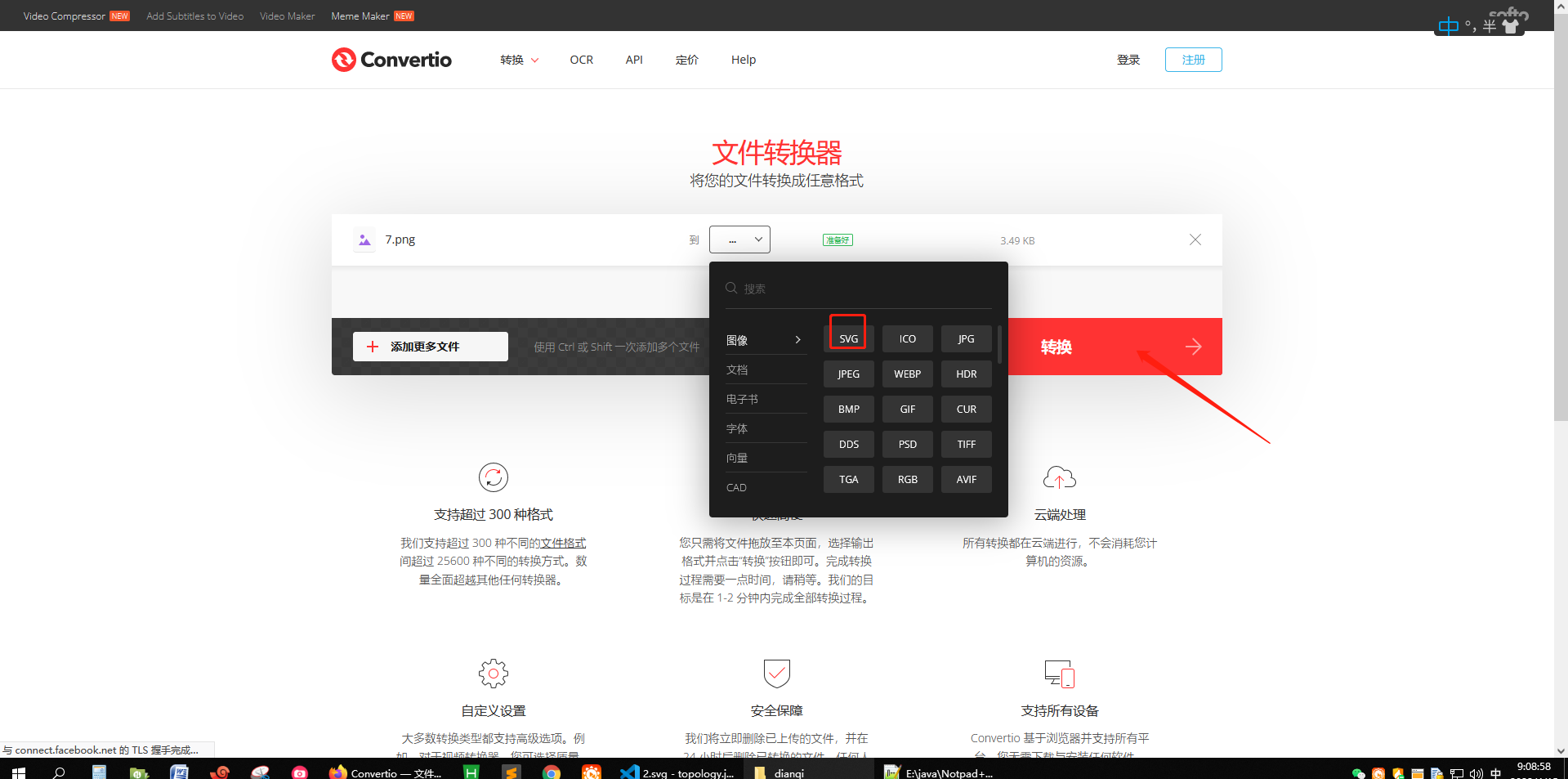Switch to the OCR menu item
Screen dimensions: 1568x779
(x=581, y=59)
